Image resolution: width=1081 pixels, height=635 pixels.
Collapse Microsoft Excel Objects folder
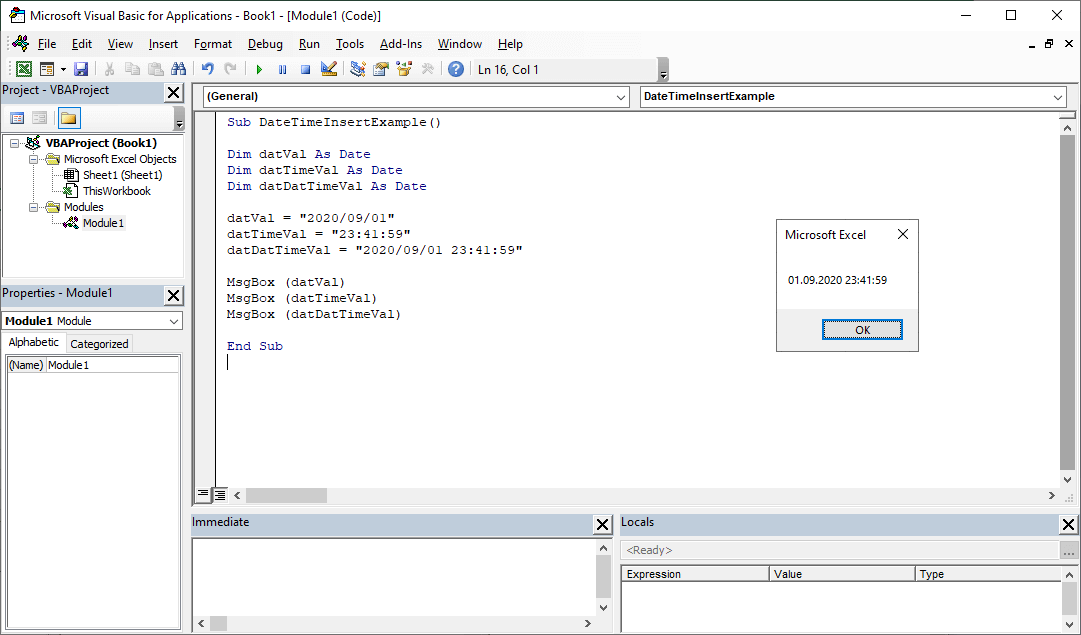32,159
